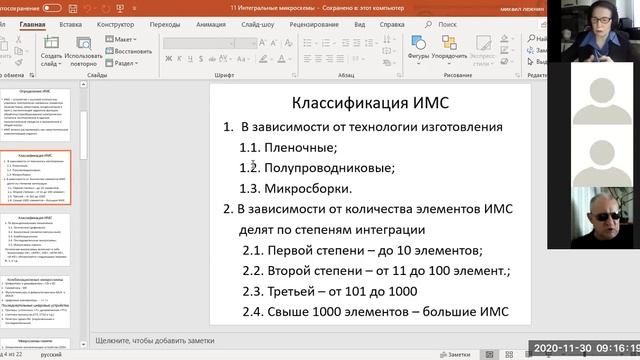Image resolution: width=640 pixels, height=360 pixels.
Task: Open the character spacing AV dropdown
Action: point(224,59)
